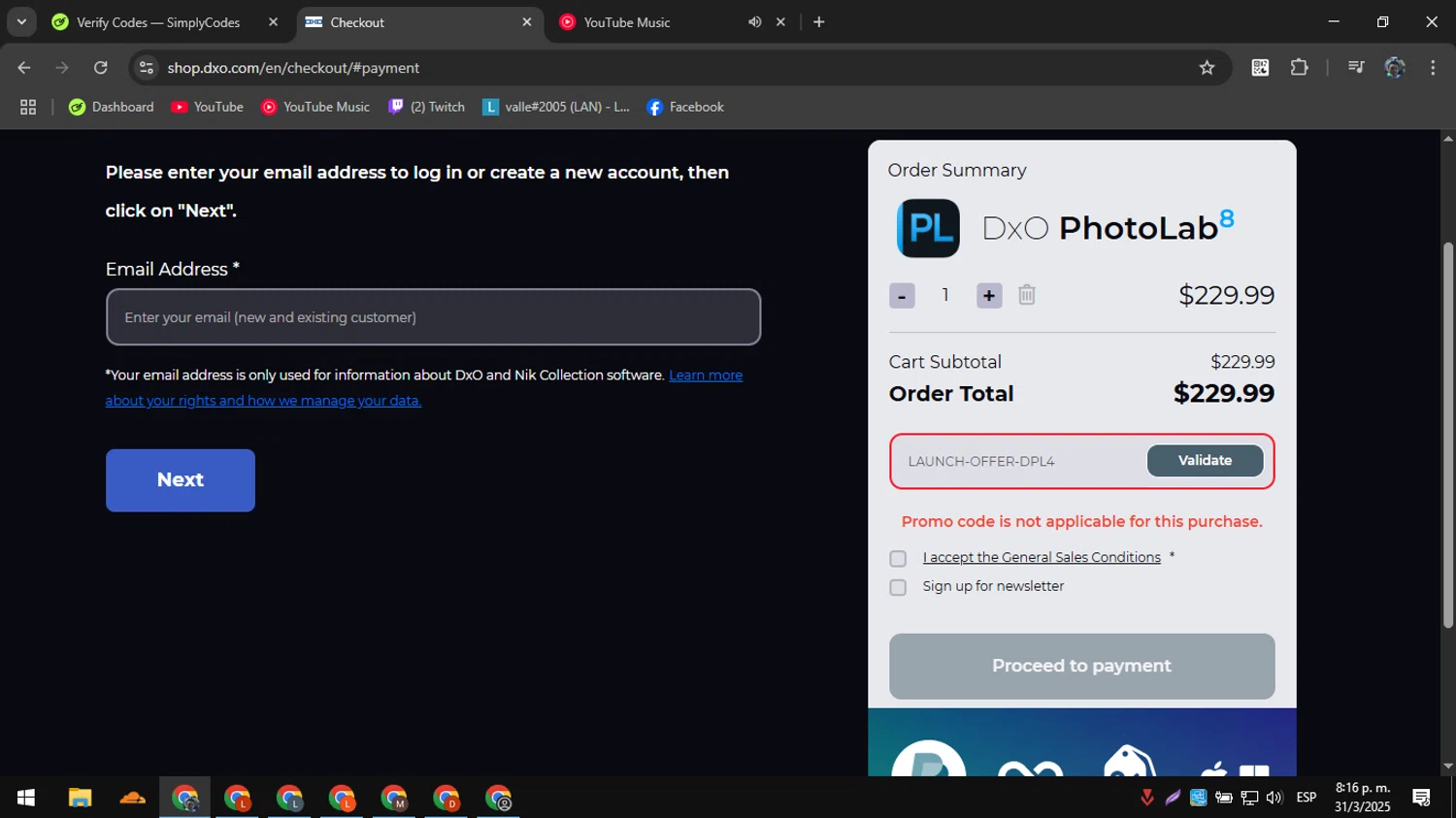This screenshot has height=818, width=1456.
Task: Open the red tray icon left of feather
Action: (1147, 798)
